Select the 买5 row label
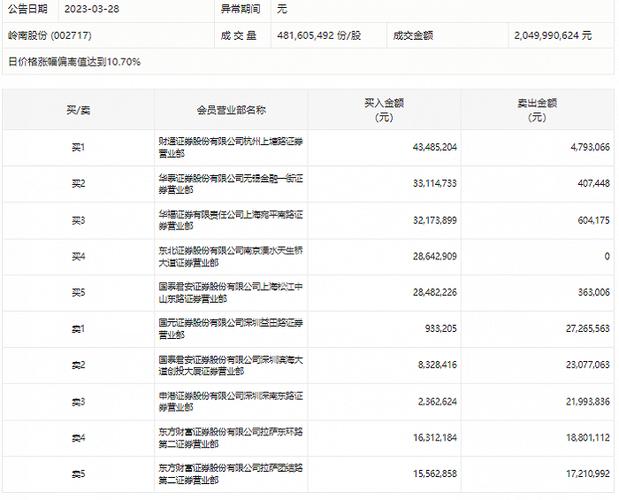Screen dimensions: 619x500 coord(78,292)
